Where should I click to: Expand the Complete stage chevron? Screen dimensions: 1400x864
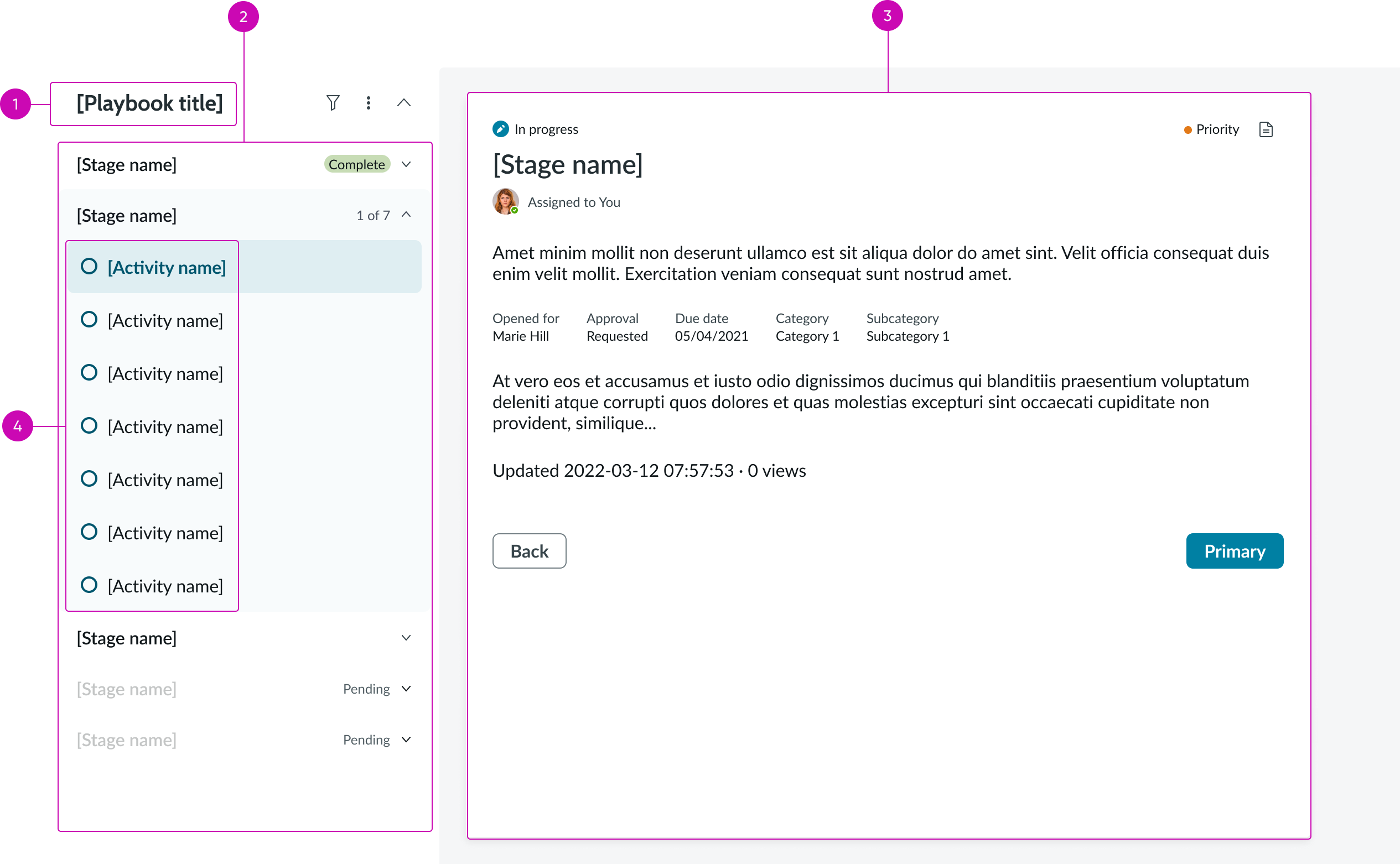[x=406, y=165]
